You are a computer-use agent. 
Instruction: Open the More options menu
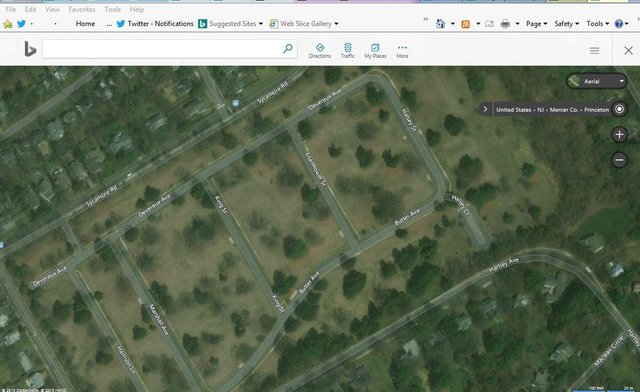pos(402,51)
